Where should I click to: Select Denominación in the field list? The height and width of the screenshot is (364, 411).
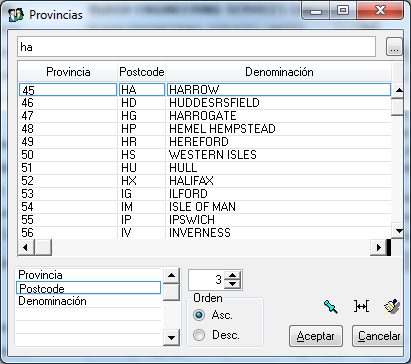pyautogui.click(x=89, y=301)
